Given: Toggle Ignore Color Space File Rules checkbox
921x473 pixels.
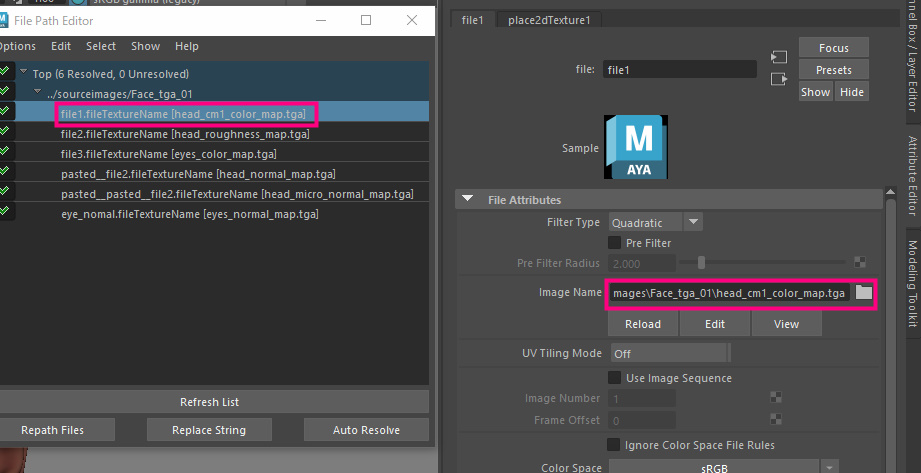Looking at the screenshot, I should [613, 445].
